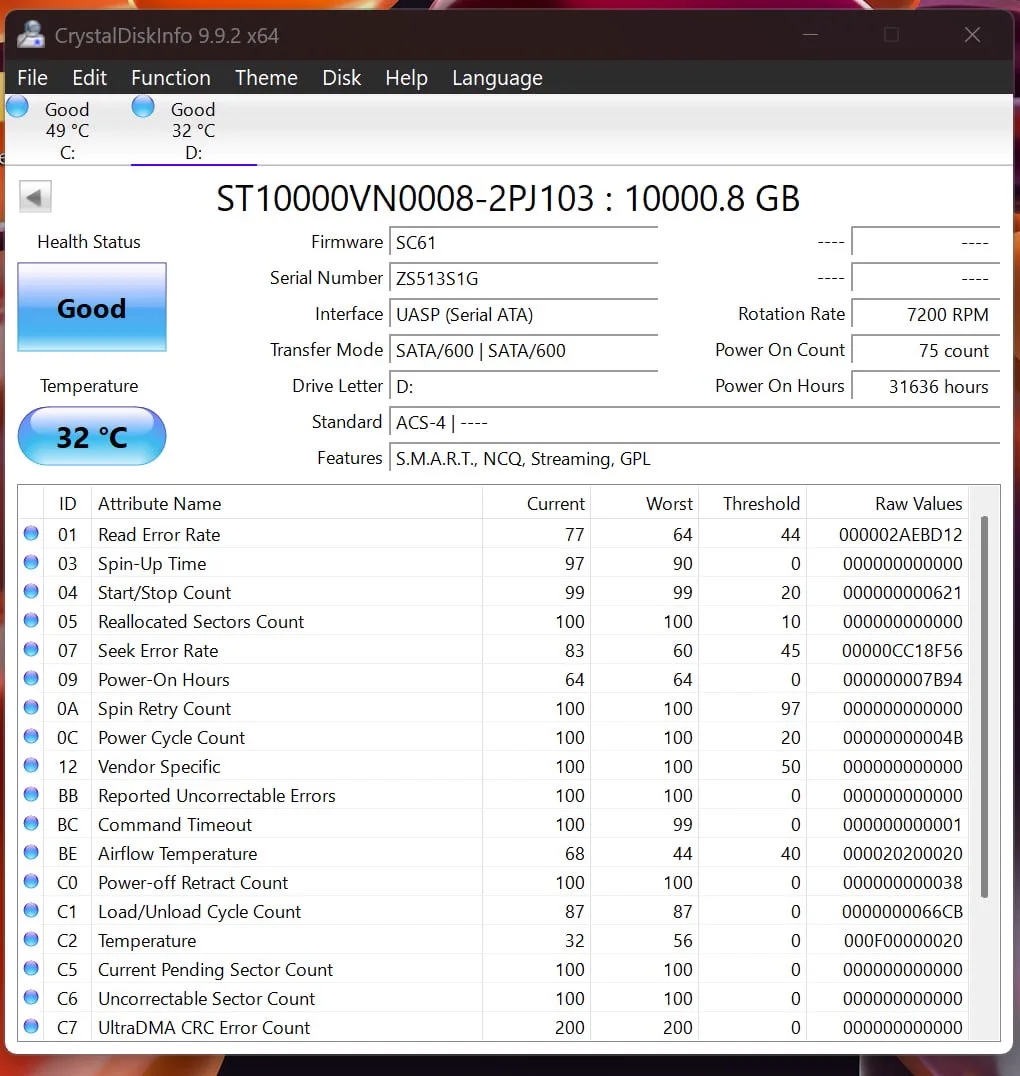The image size is (1020, 1076).
Task: Click the Standard field showing ACS-4
Action: click(x=695, y=423)
